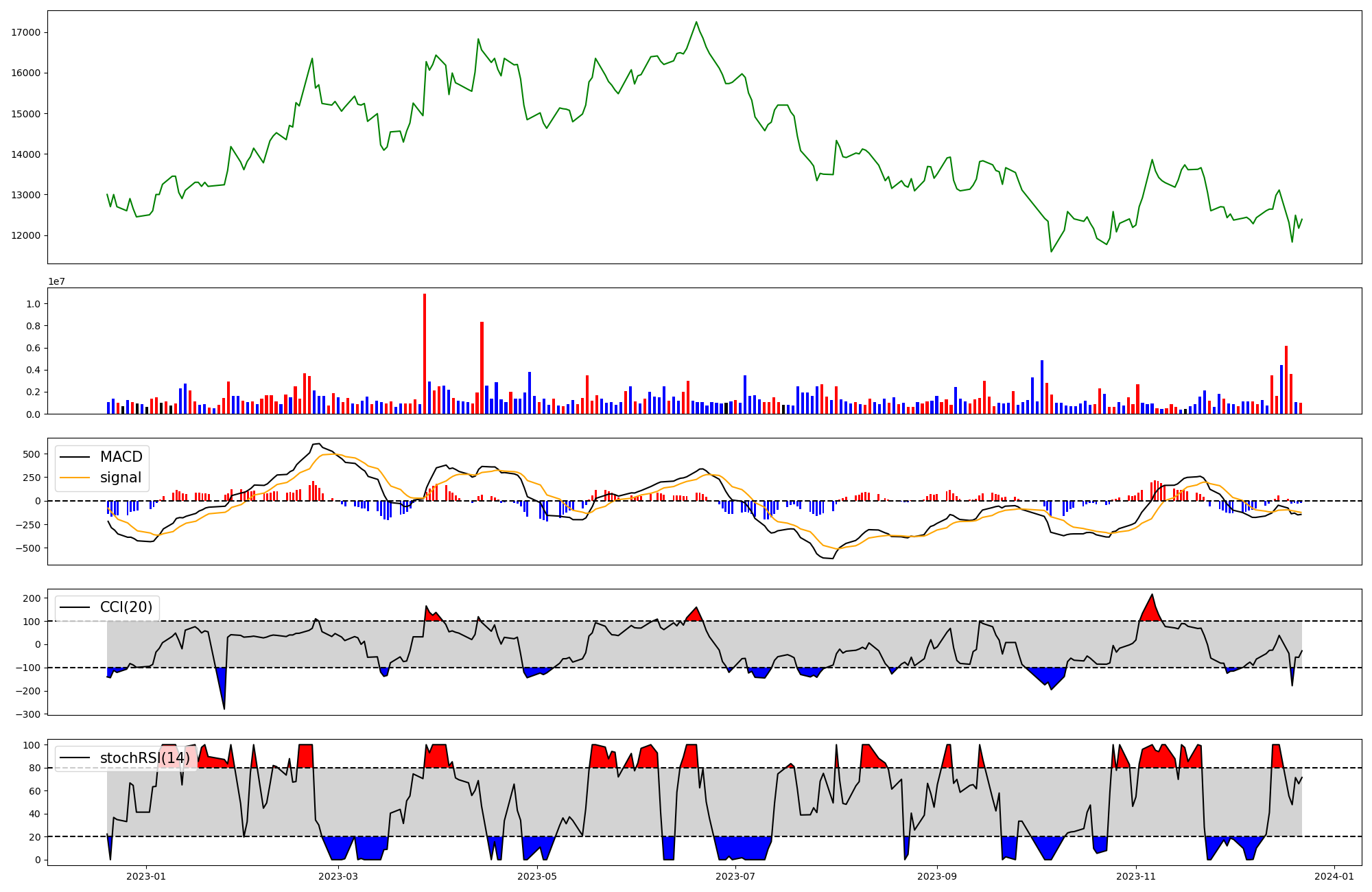
Task: Click the tallest blue volume bar near October
Action: (x=1042, y=386)
